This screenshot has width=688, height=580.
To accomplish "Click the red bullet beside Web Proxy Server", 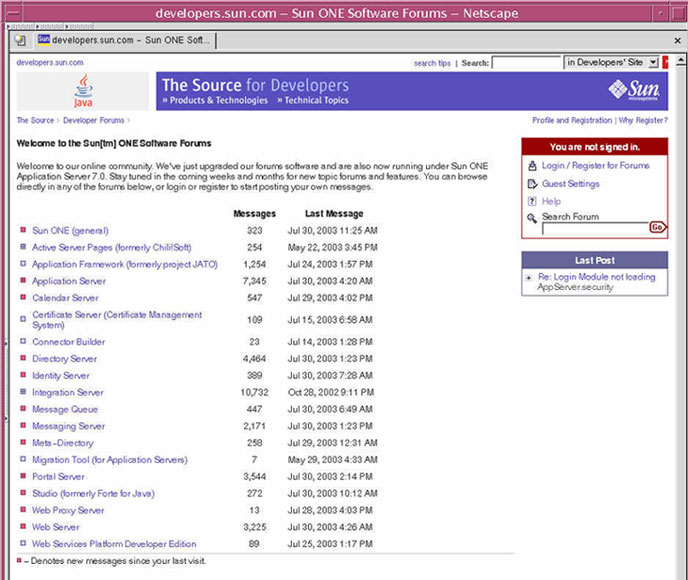I will pyautogui.click(x=23, y=509).
